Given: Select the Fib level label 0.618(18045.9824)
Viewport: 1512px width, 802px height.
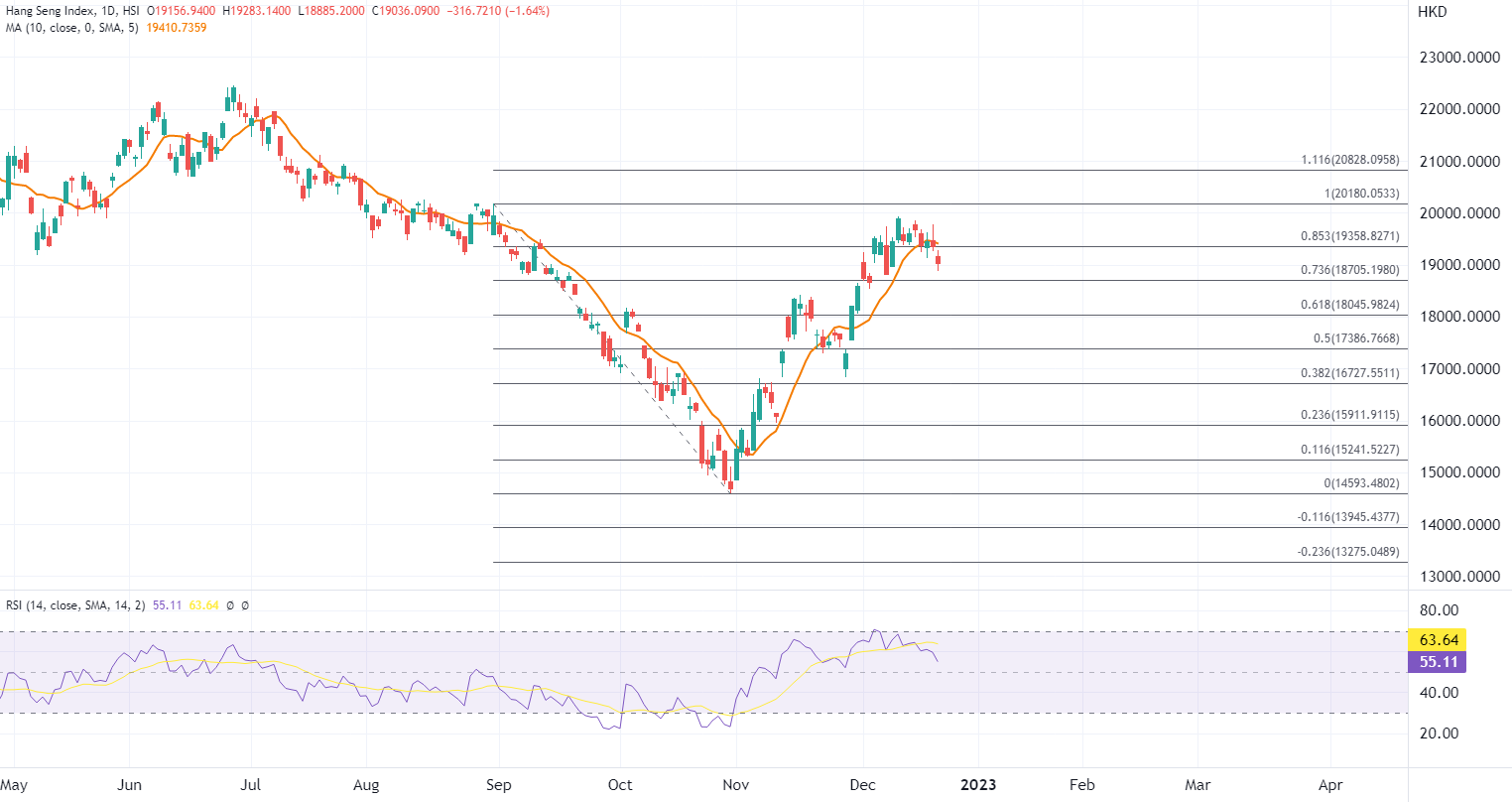Looking at the screenshot, I should (1350, 305).
